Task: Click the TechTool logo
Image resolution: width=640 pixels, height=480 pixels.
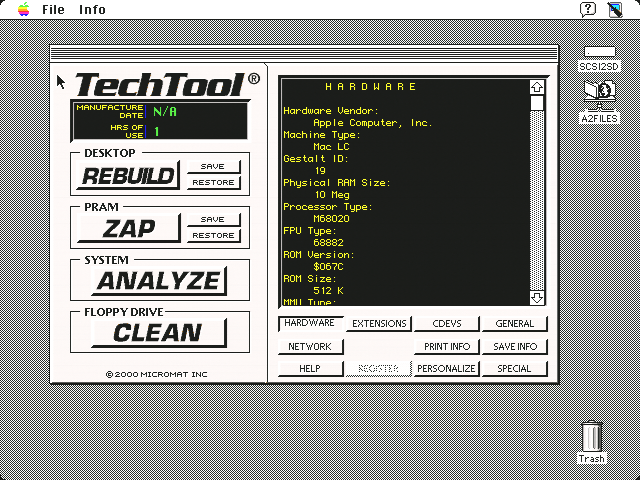Action: 167,84
